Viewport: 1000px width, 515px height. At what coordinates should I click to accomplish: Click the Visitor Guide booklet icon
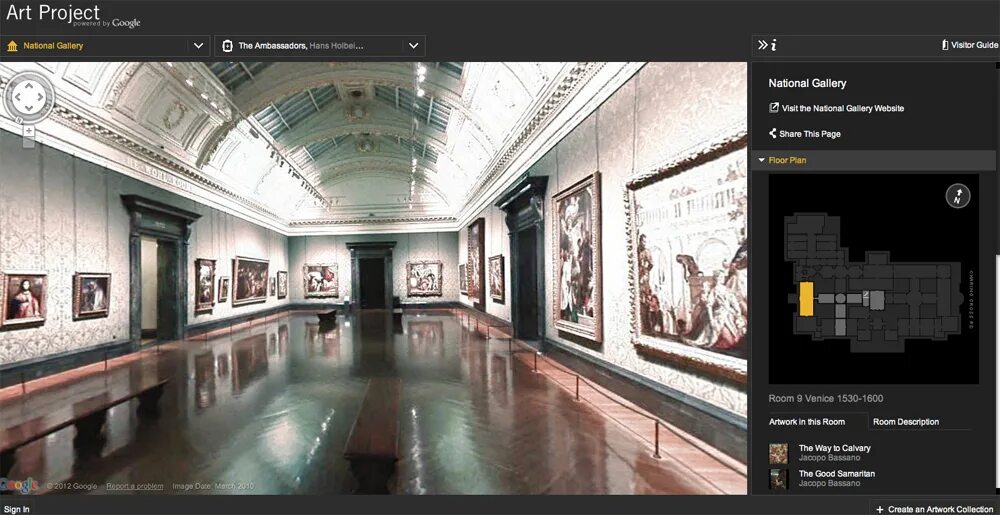point(945,45)
